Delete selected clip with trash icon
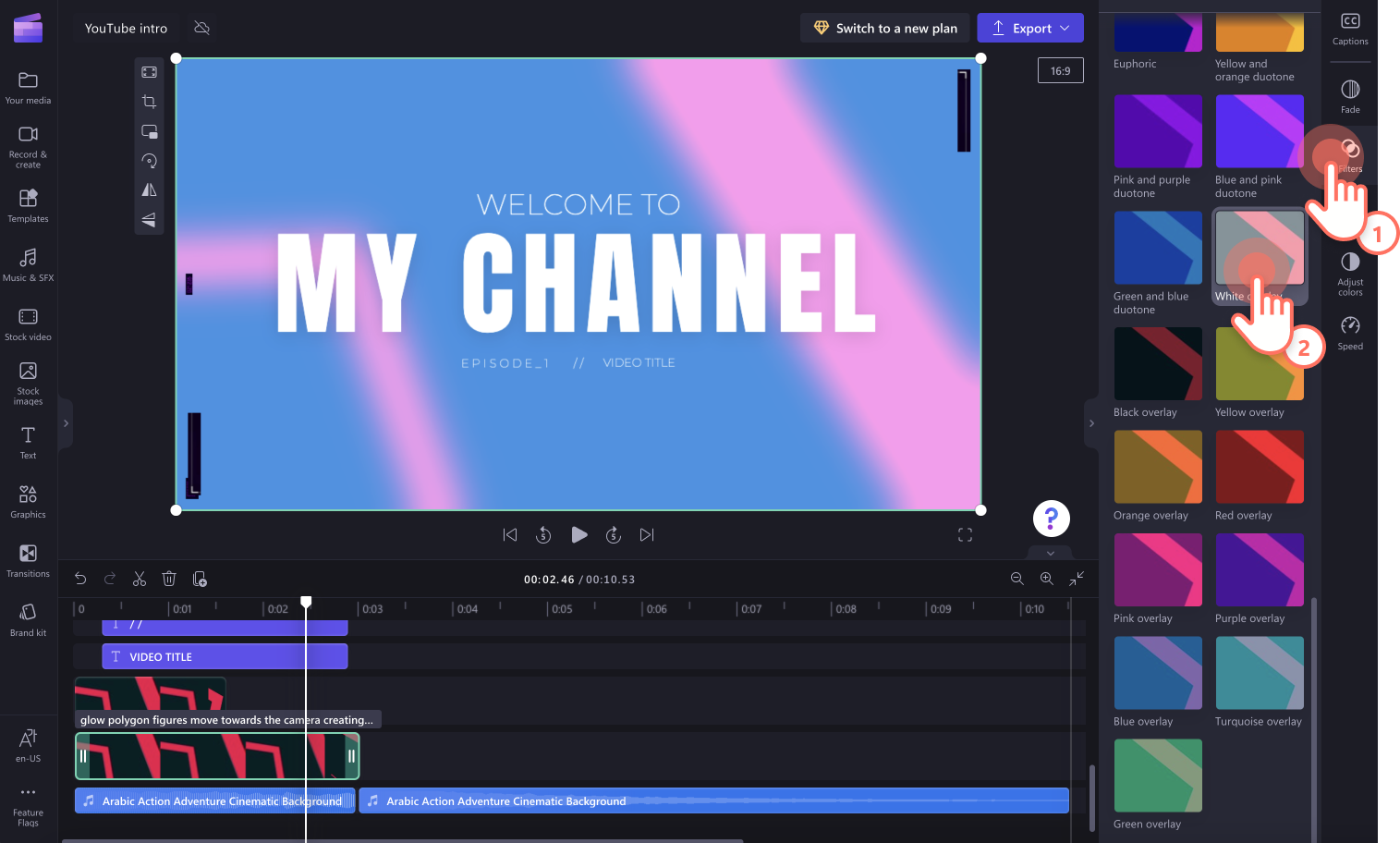The width and height of the screenshot is (1400, 843). click(x=169, y=579)
